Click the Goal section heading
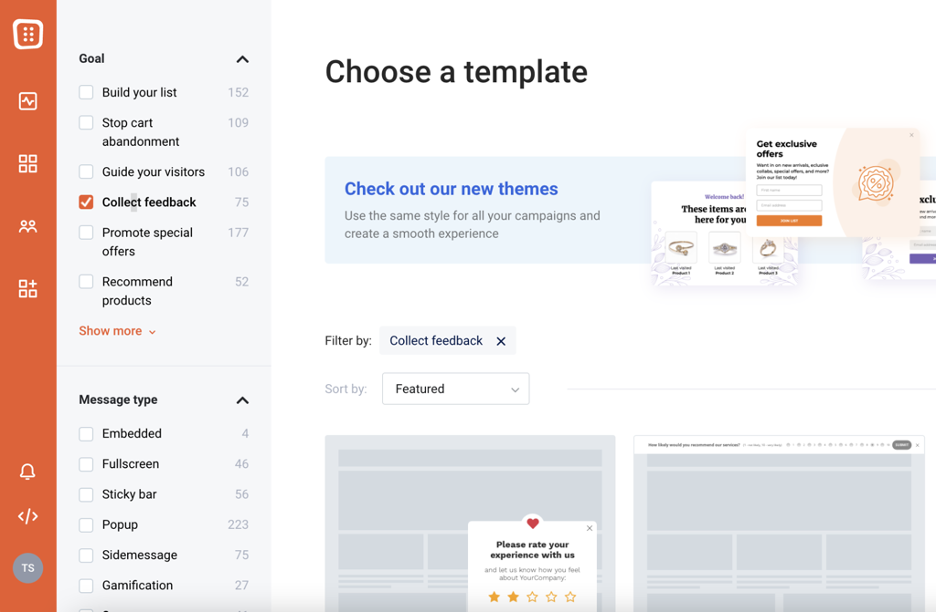 pyautogui.click(x=91, y=59)
